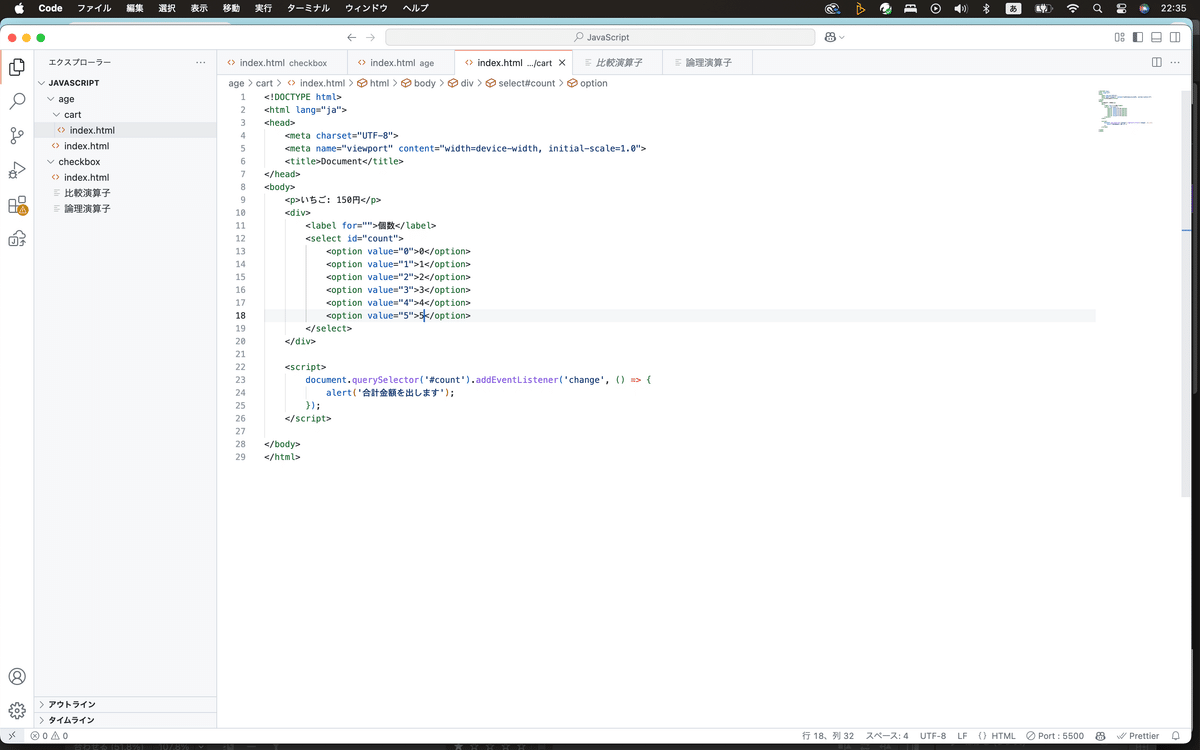This screenshot has height=750, width=1200.
Task: Expand the アウトライン section
Action: coord(72,704)
